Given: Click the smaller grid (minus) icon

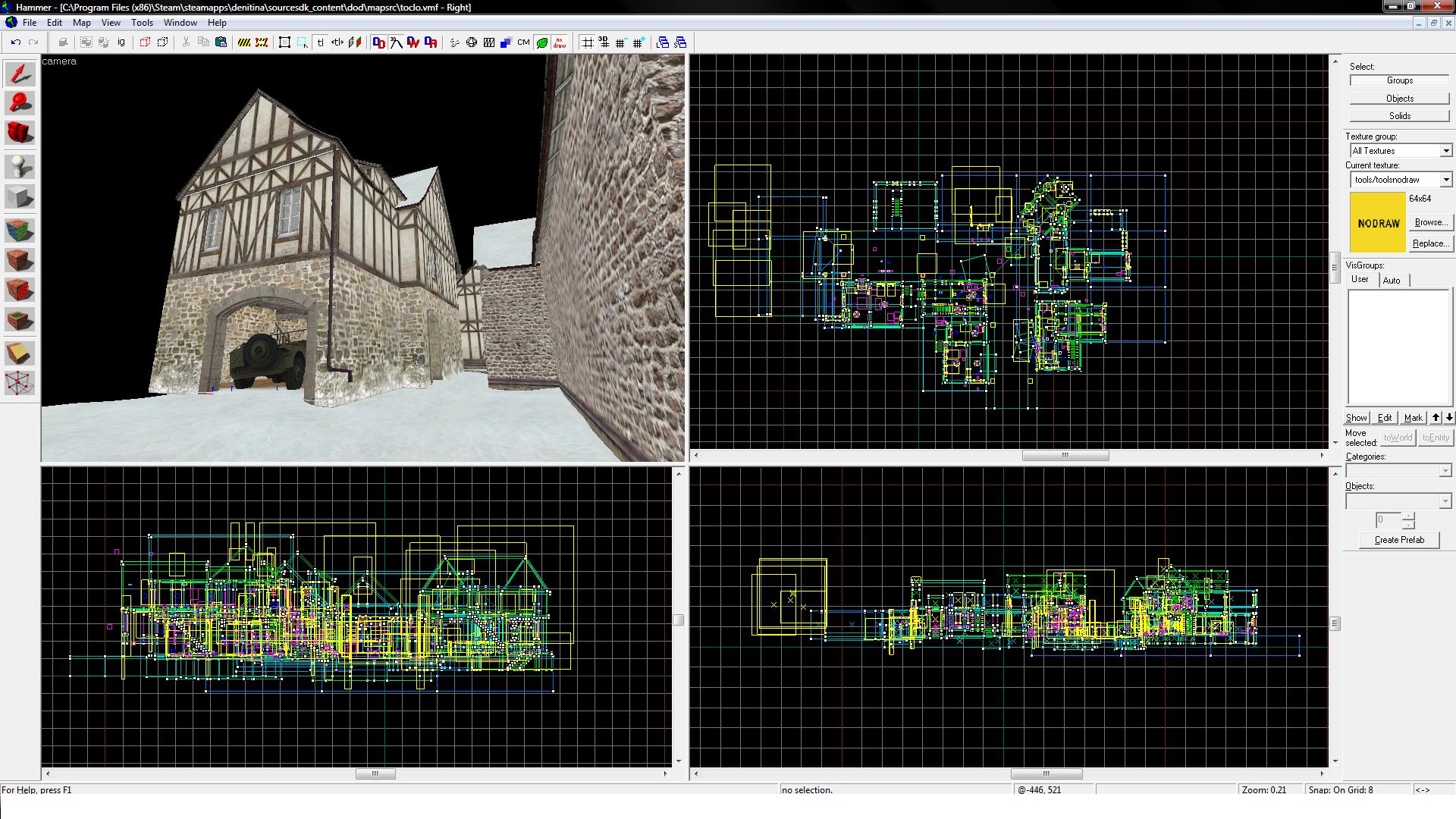Looking at the screenshot, I should coord(621,42).
